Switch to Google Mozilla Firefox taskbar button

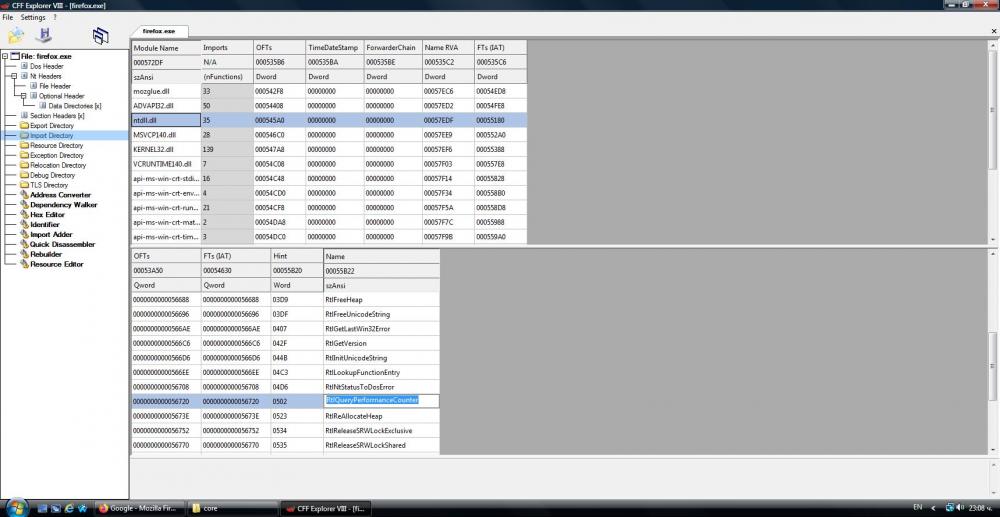coord(139,508)
